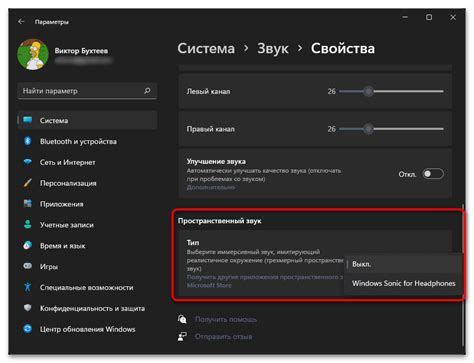Go to Система in the breadcrumb
This screenshot has height=363, width=474.
pos(206,48)
